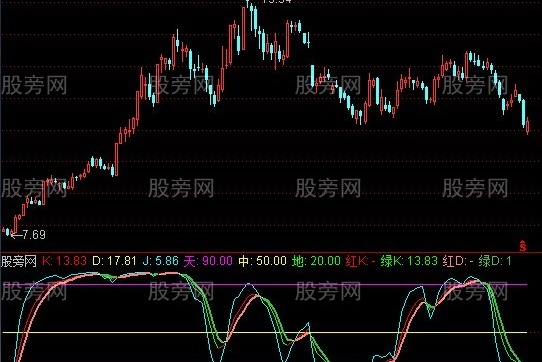The width and height of the screenshot is (542, 362).
Task: Select the purple 天 90 horizontal line
Action: coord(264,285)
